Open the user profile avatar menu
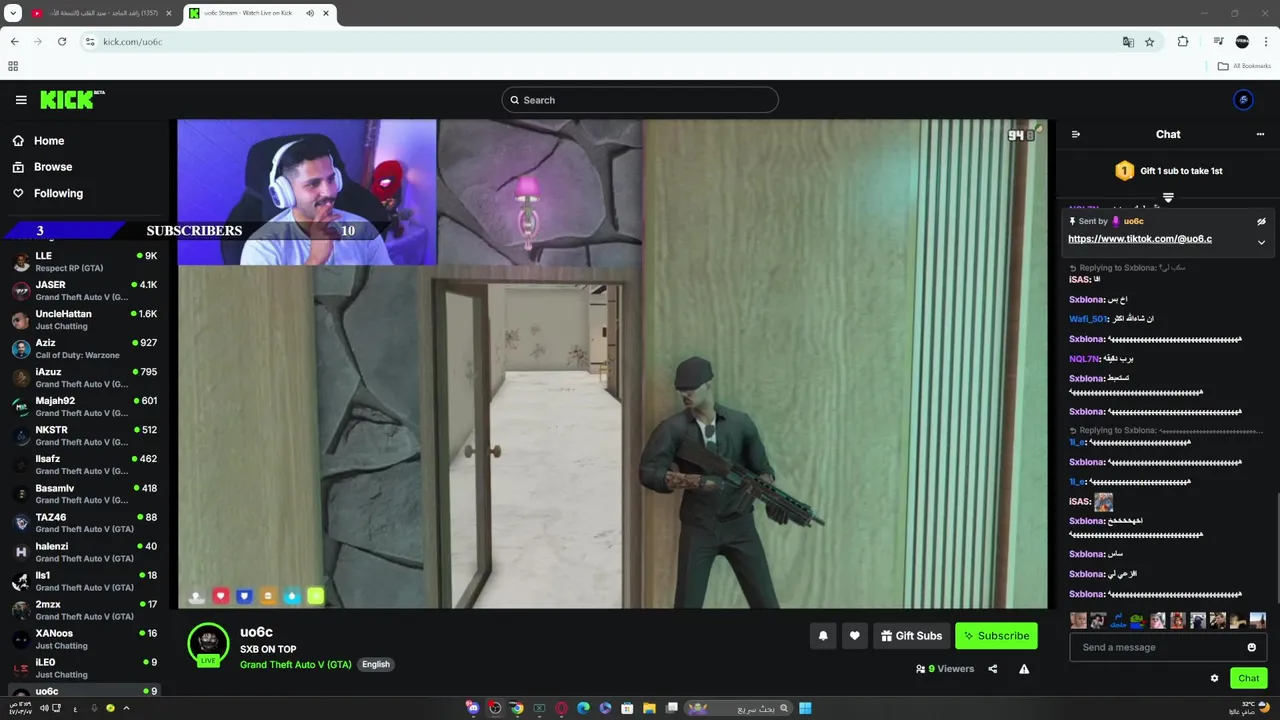Viewport: 1280px width, 720px height. (1243, 100)
